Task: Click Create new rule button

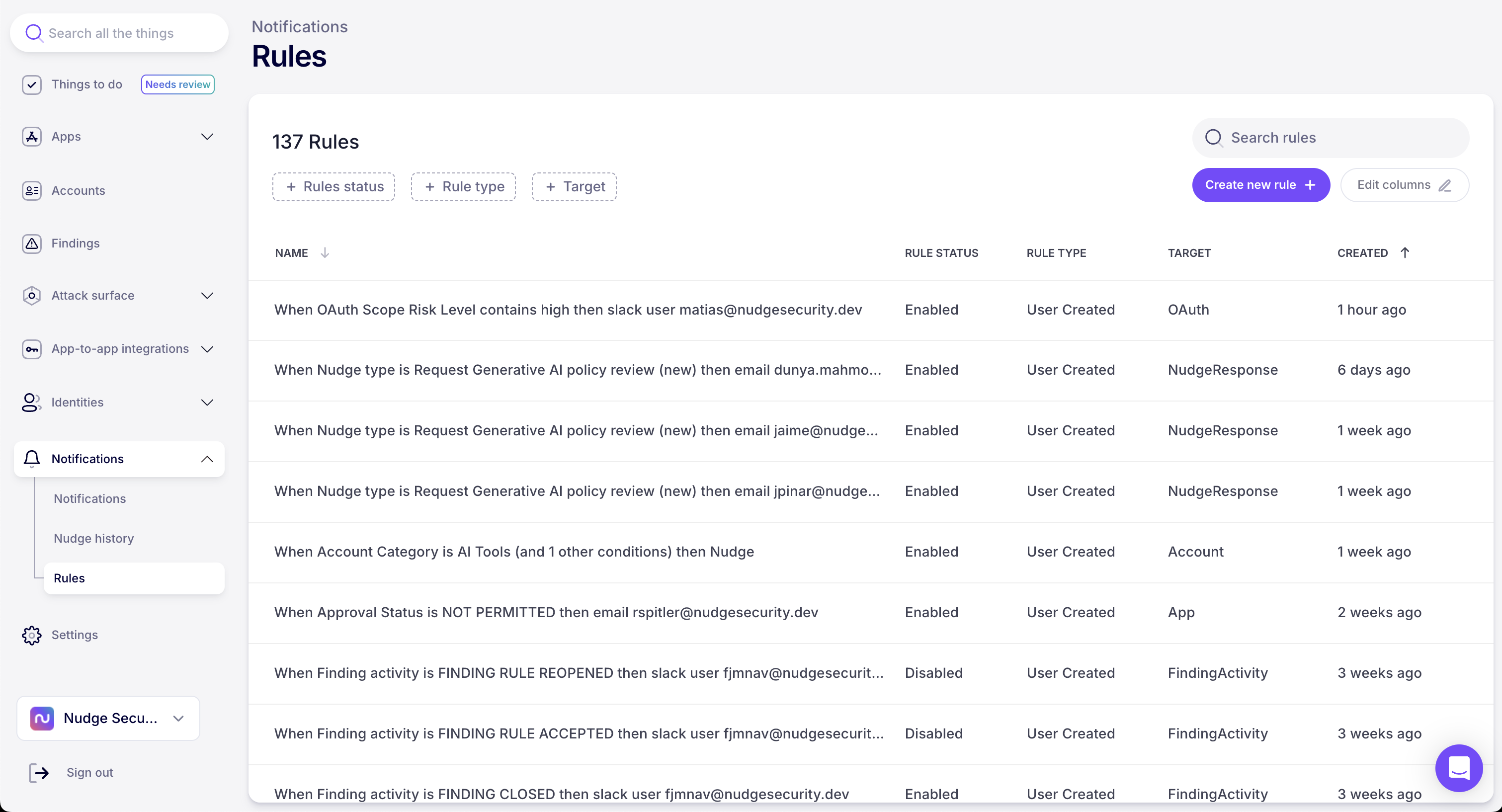Action: pos(1260,185)
